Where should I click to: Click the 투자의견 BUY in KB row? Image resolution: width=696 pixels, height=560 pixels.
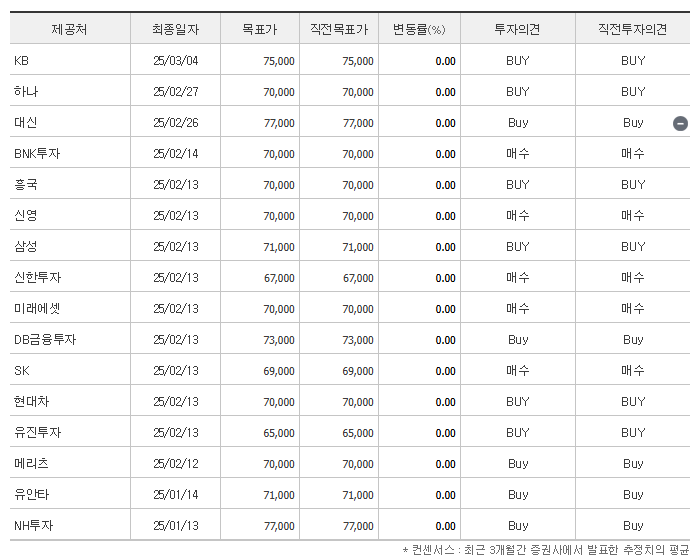point(518,61)
